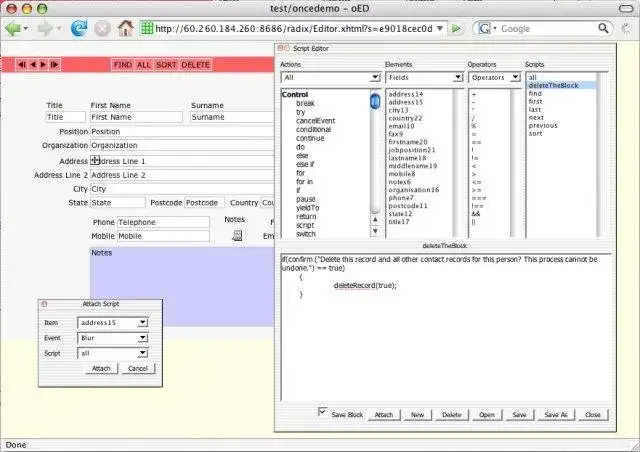
Task: Select 'conditional' in the Actions list
Action: tap(313, 129)
